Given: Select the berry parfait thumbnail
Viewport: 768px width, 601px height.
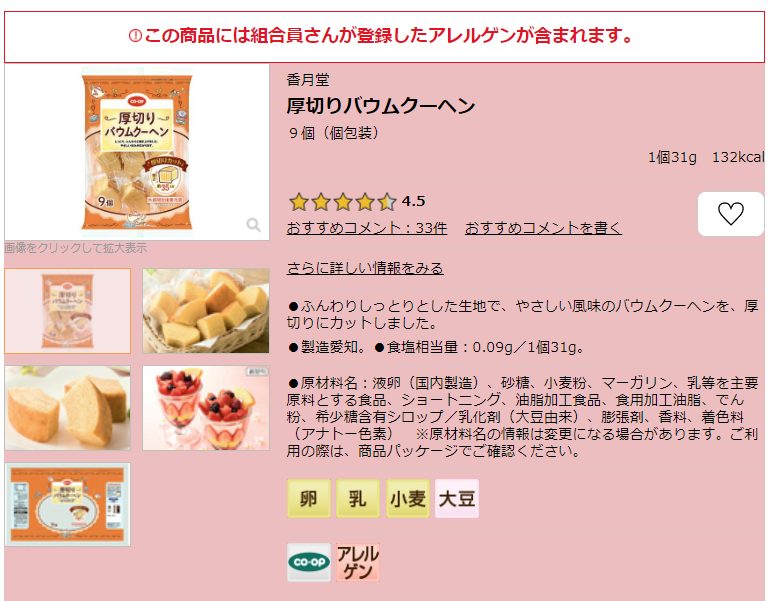Looking at the screenshot, I should (206, 408).
